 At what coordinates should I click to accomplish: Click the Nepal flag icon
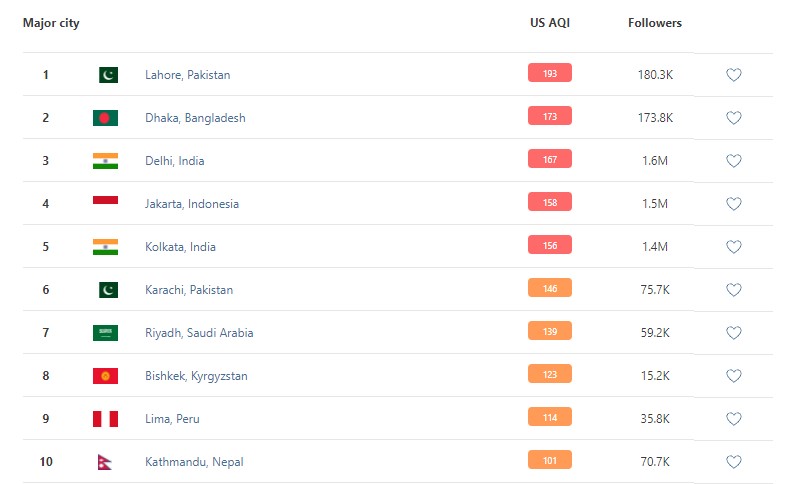105,462
